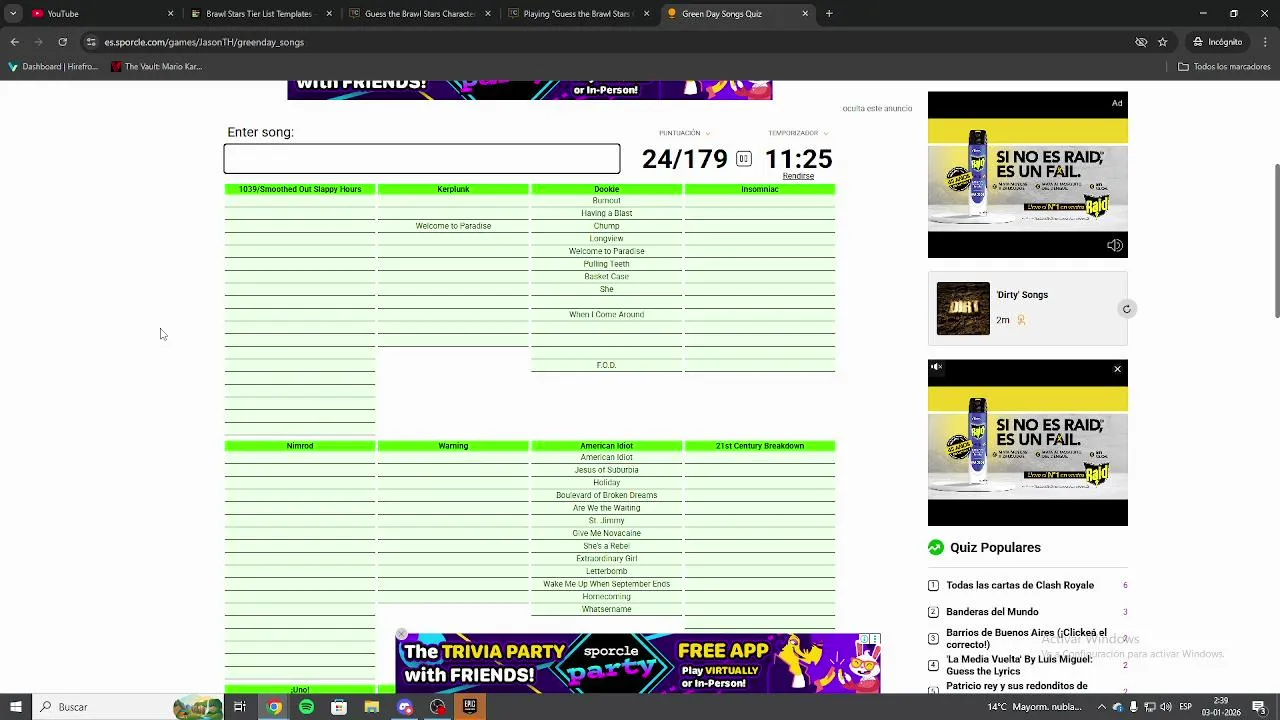This screenshot has height=720, width=1280.
Task: Click the address bar URL
Action: (x=204, y=42)
